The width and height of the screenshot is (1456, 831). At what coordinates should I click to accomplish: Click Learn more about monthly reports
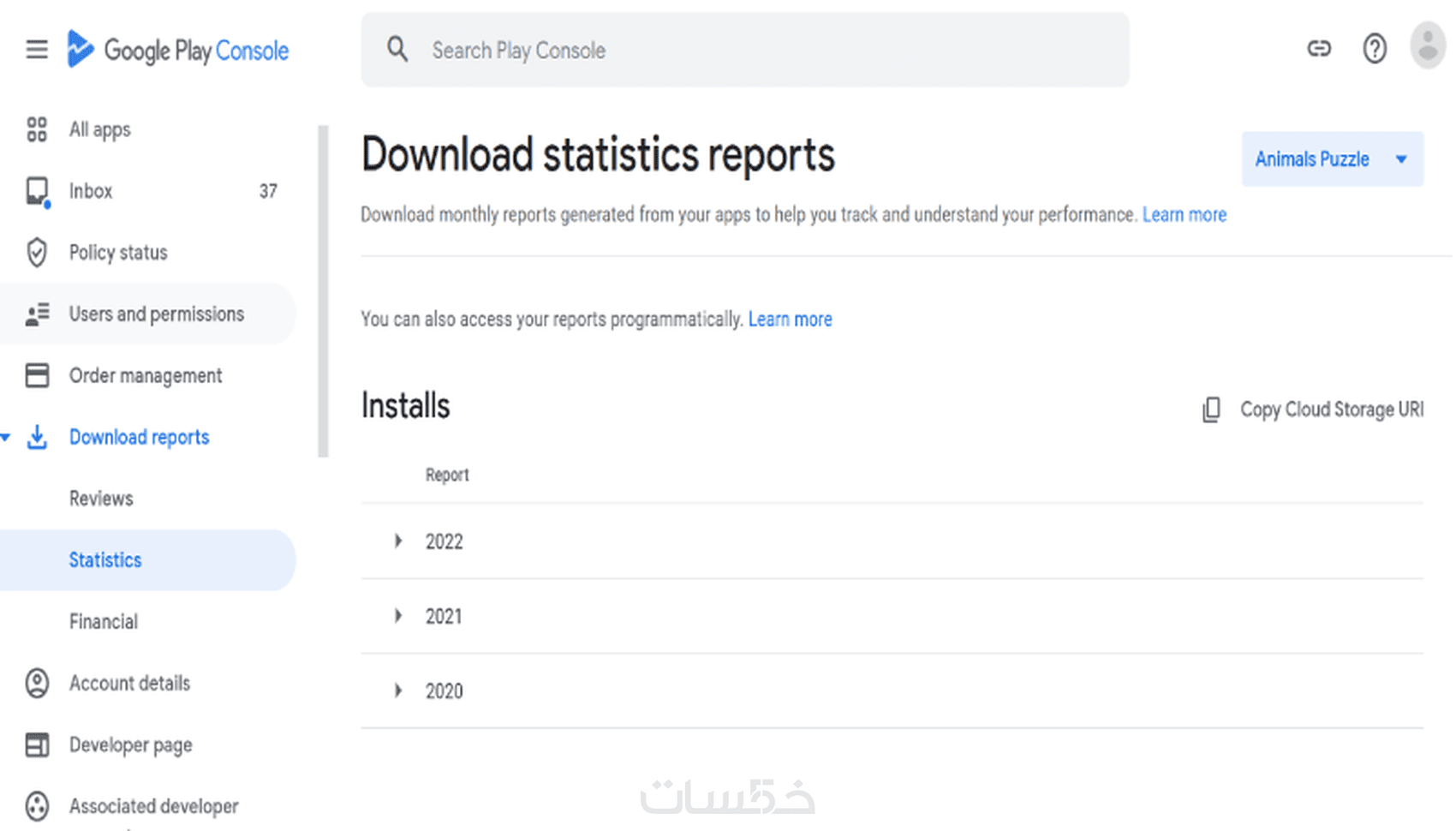pos(1184,214)
